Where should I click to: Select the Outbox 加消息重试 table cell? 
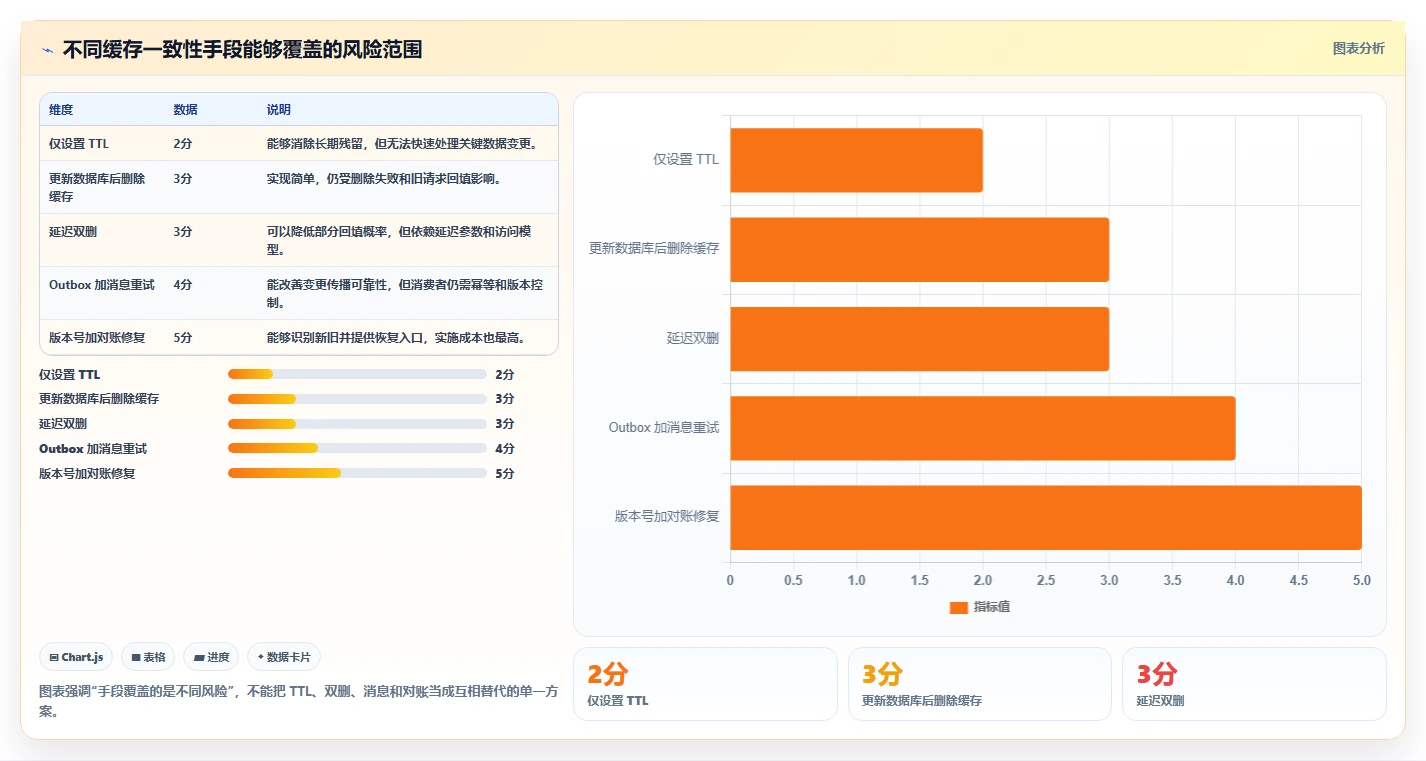[102, 284]
